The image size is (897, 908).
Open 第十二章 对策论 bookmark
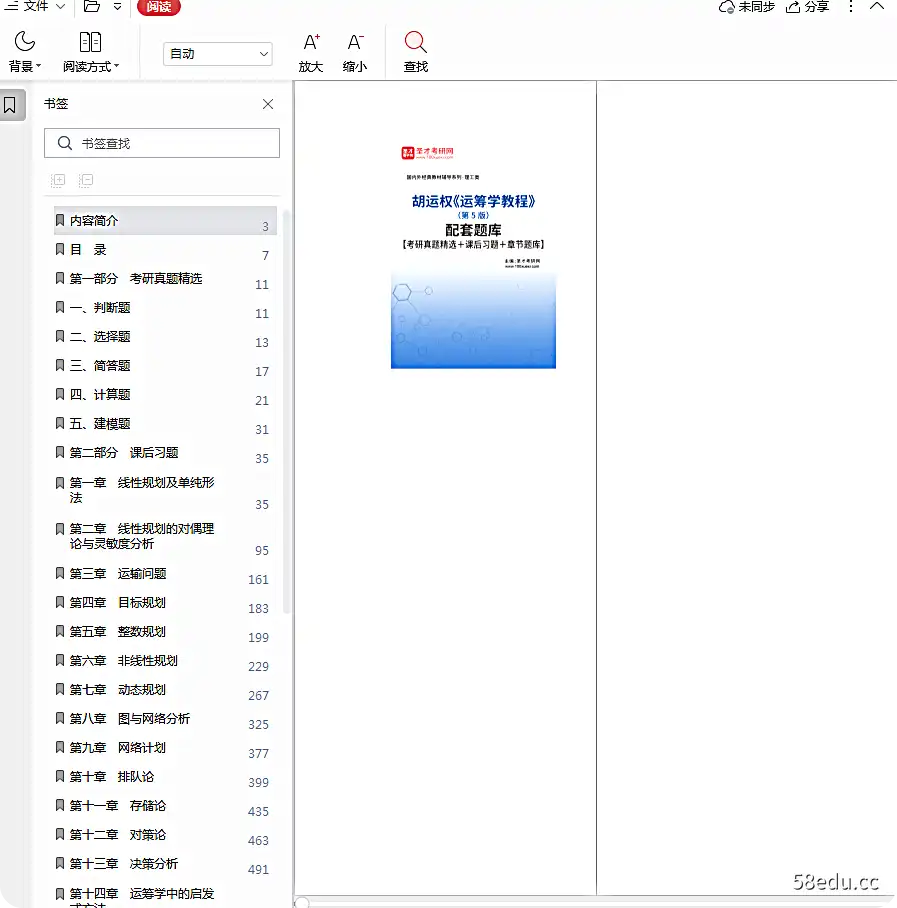click(x=165, y=834)
